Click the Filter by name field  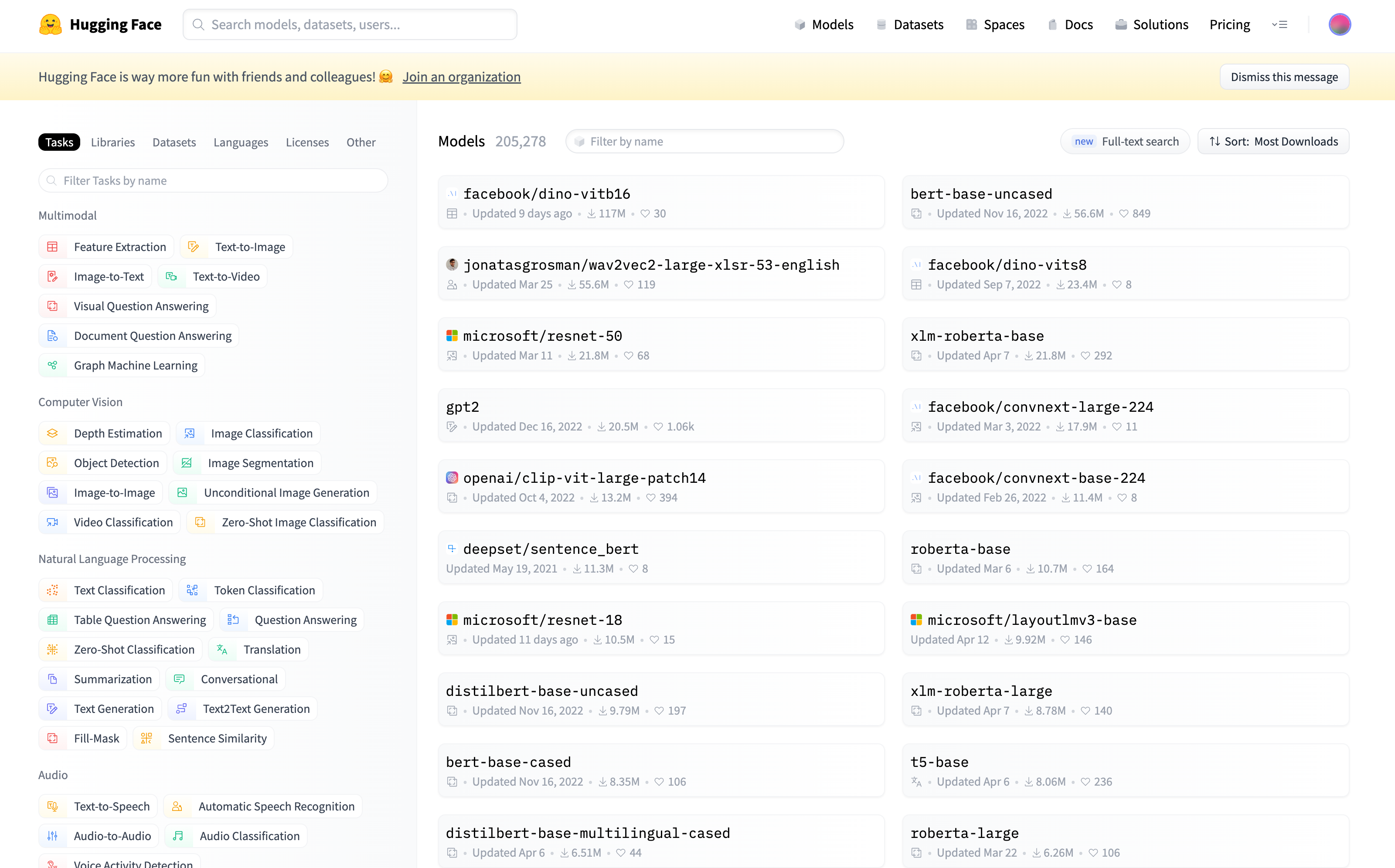point(704,141)
